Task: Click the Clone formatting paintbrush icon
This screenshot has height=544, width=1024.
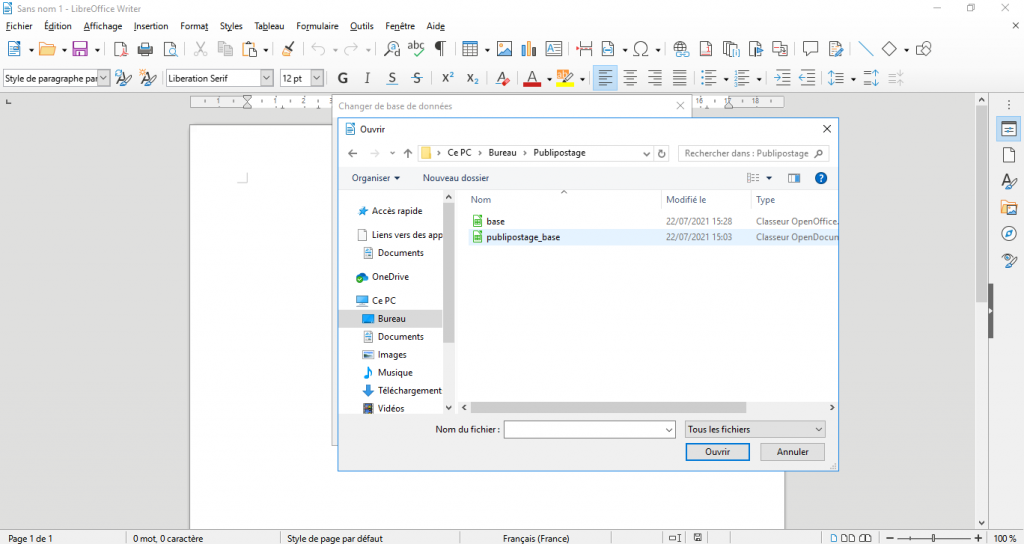Action: 288,49
